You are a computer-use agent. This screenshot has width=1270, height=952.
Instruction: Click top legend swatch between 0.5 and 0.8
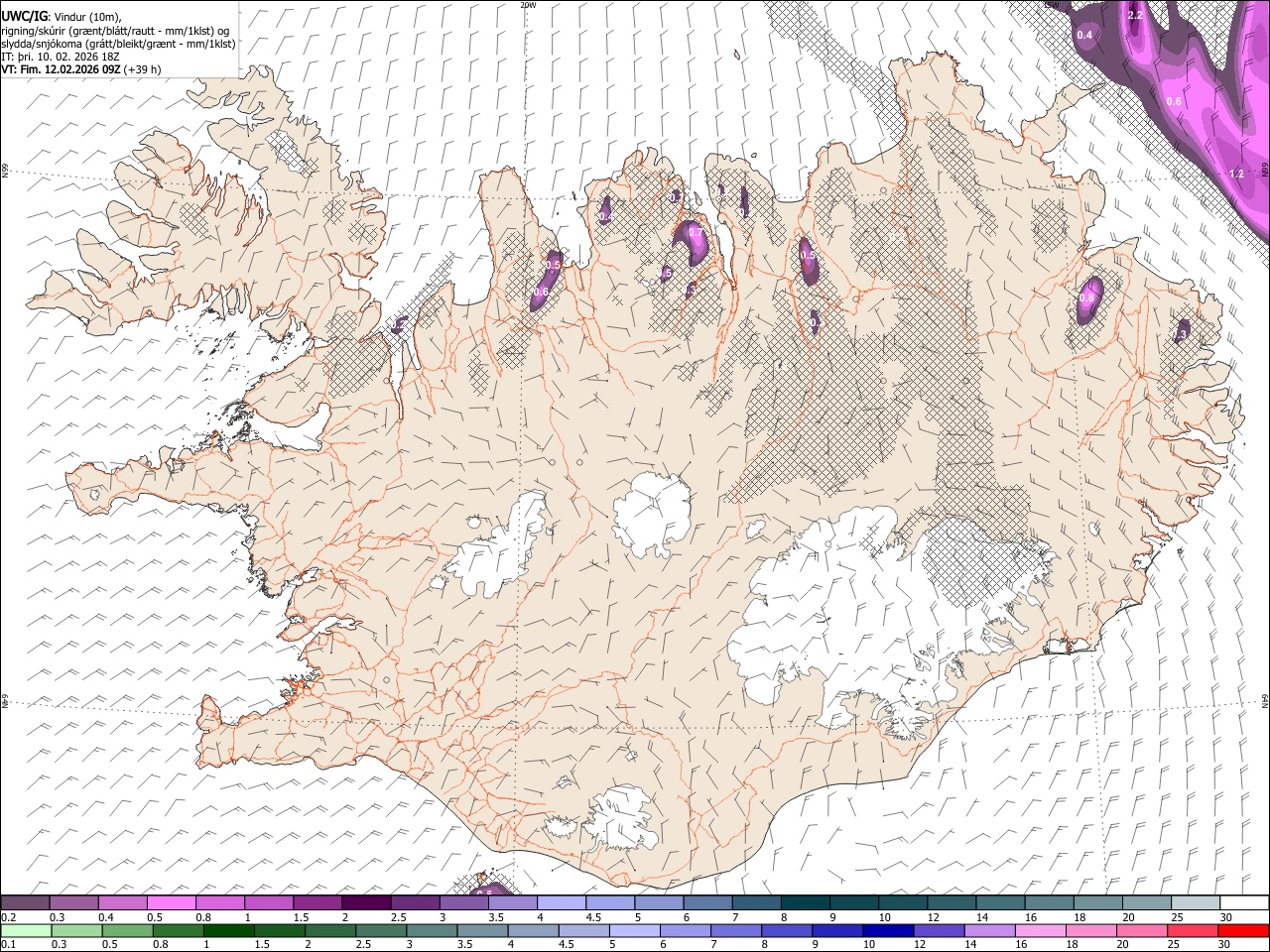pos(171,902)
